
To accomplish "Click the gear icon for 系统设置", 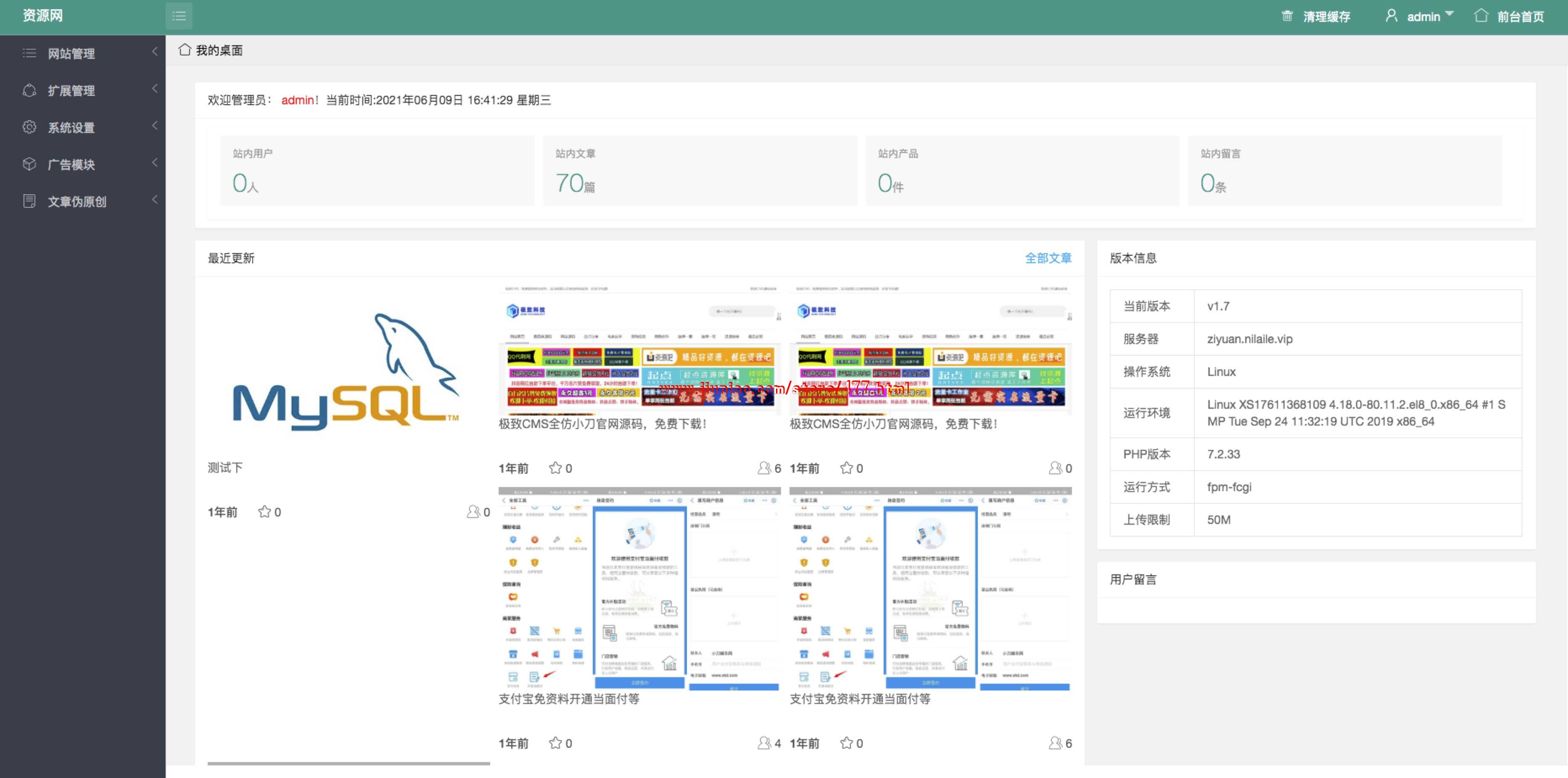I will point(29,127).
